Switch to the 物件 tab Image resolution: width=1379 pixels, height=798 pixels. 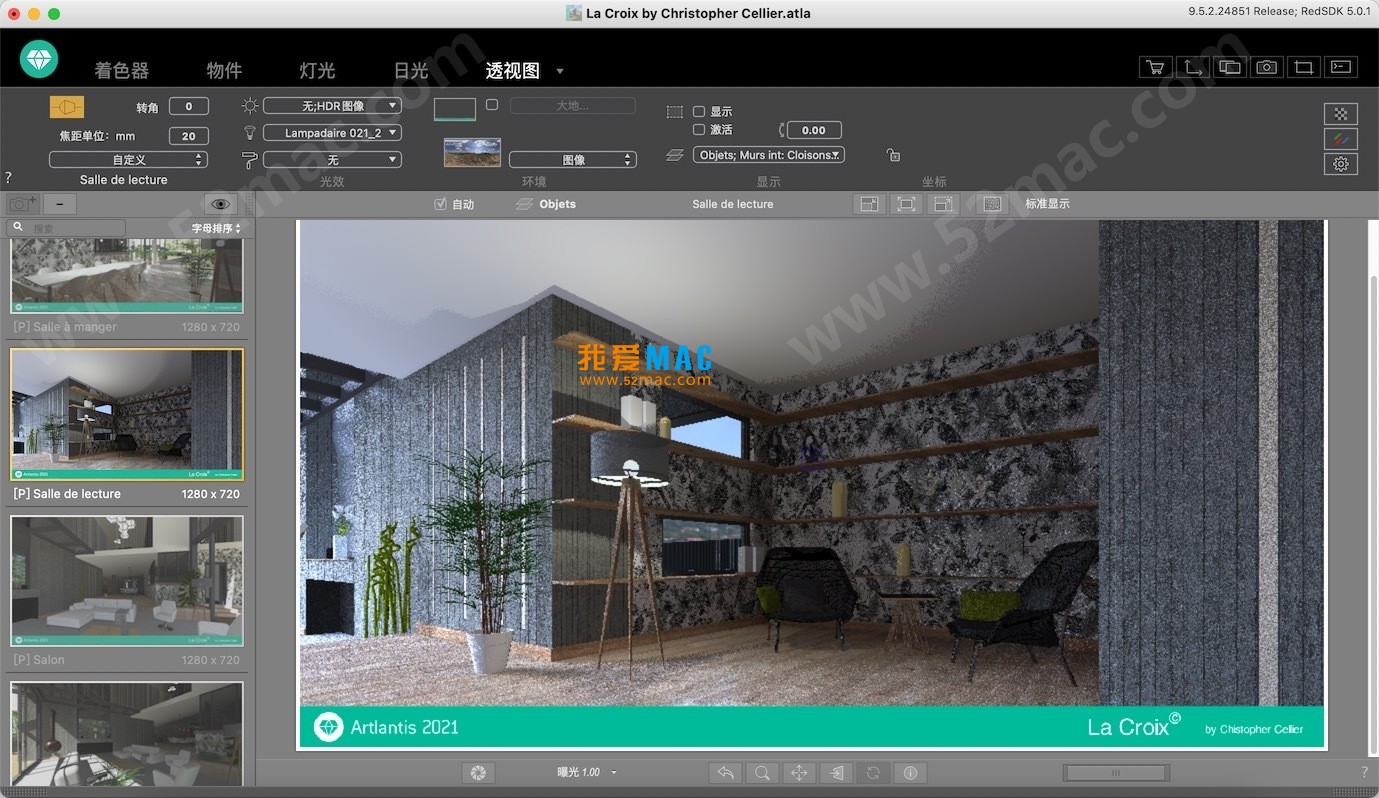[x=224, y=70]
